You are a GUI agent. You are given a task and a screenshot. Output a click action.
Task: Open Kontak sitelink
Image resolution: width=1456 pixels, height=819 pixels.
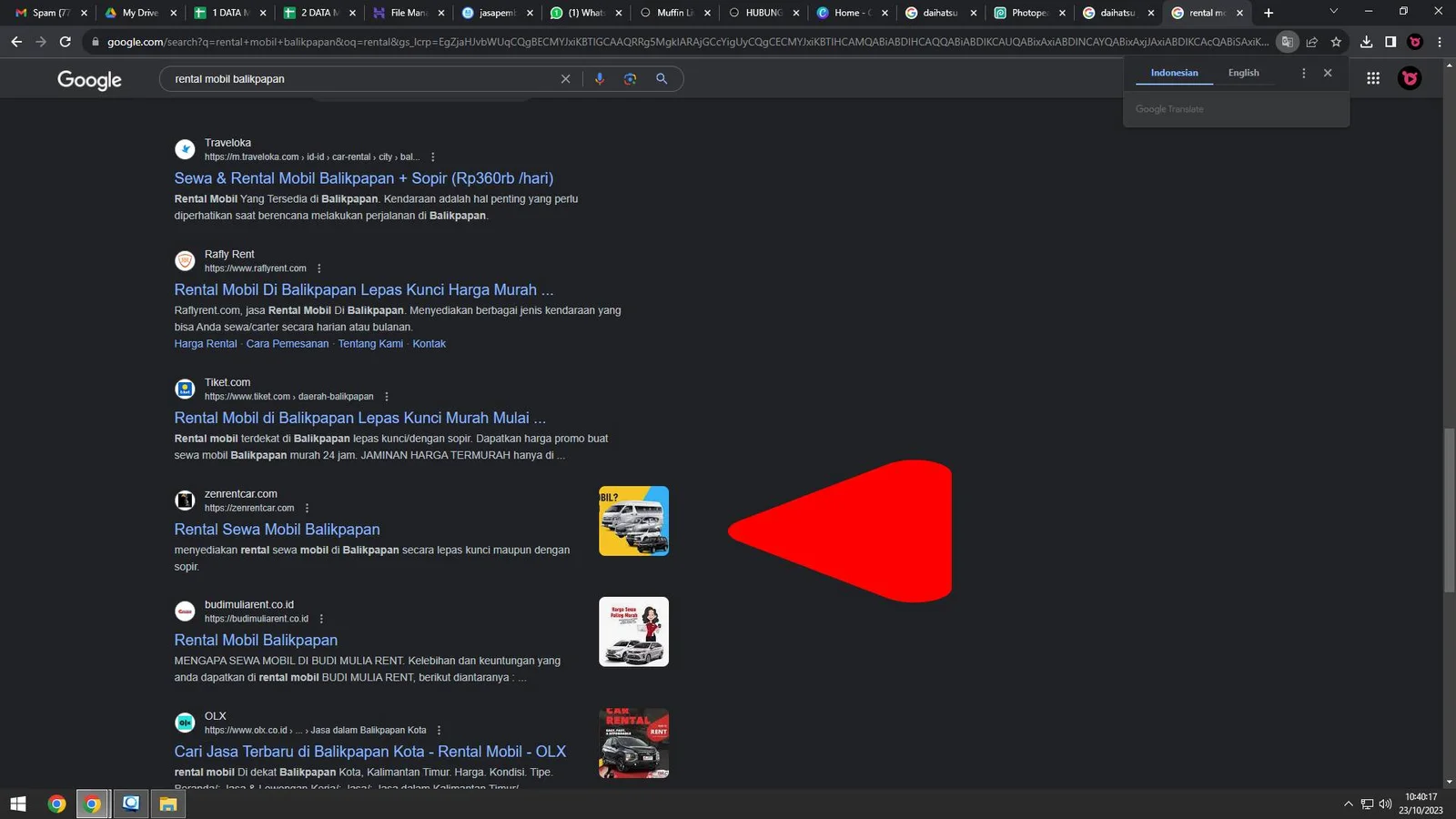[x=429, y=344]
